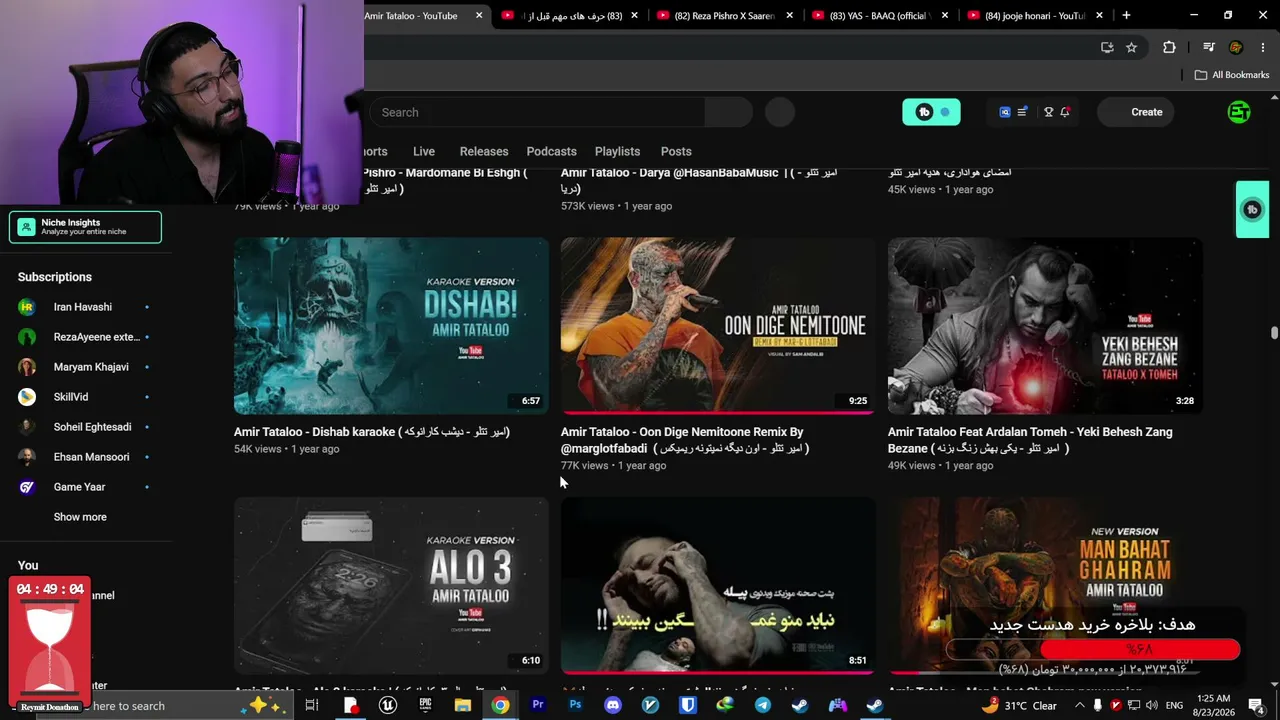Open Photoshop from the taskbar
The height and width of the screenshot is (720, 1280).
tap(575, 705)
